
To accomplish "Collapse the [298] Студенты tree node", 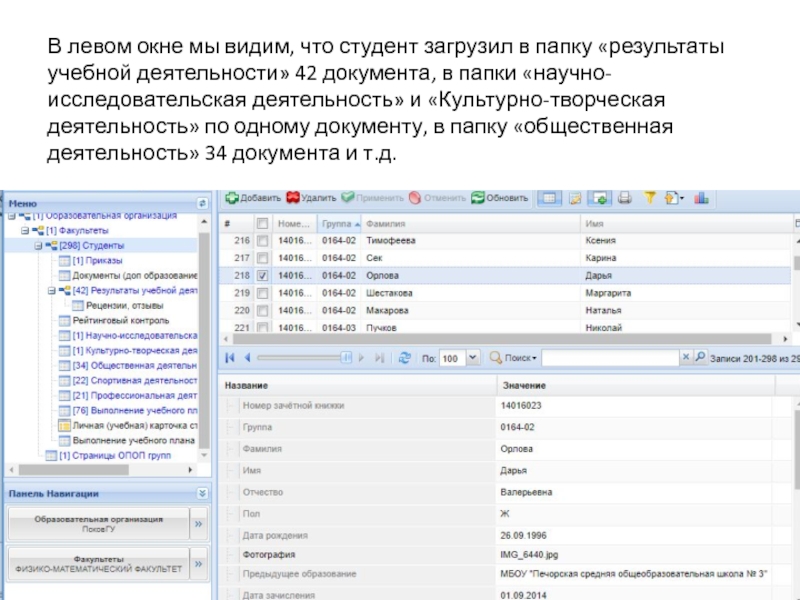I will [x=38, y=245].
